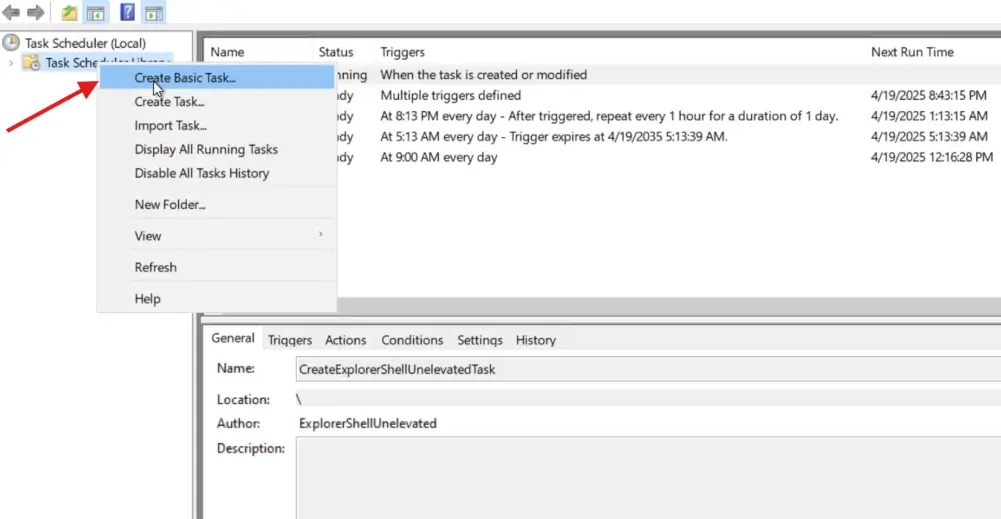1001x519 pixels.
Task: Choose Display All Running Tasks
Action: coord(206,149)
